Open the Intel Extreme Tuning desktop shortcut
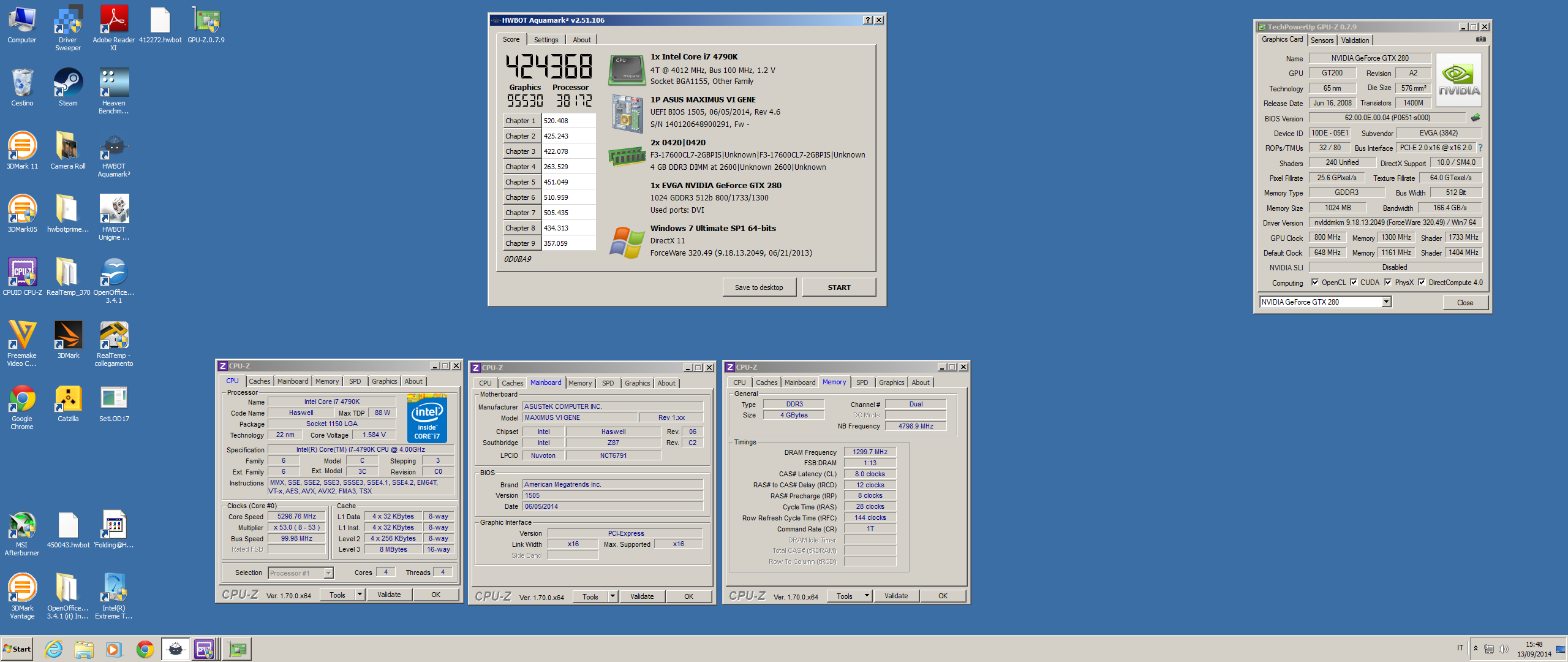 pos(114,596)
